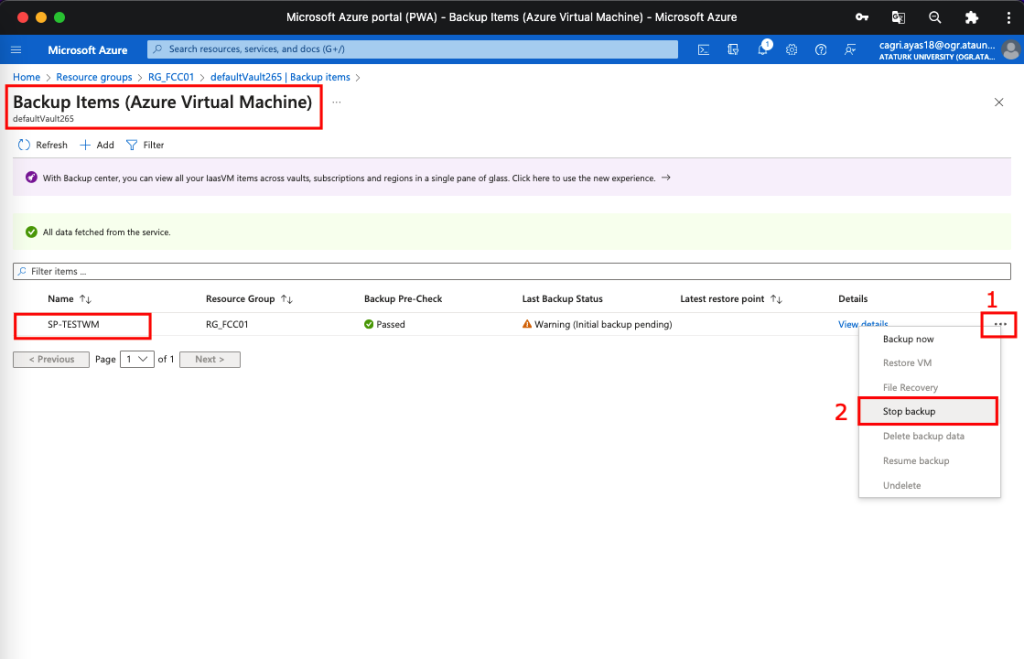Expand the page number dropdown
This screenshot has width=1024, height=659.
point(136,359)
